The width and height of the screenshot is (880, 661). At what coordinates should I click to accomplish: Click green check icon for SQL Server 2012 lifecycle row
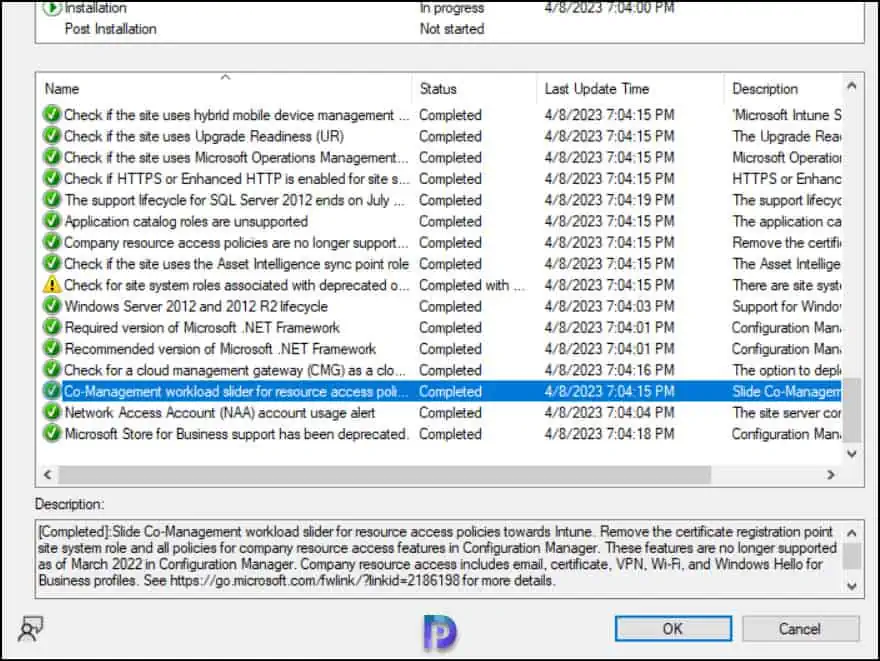click(52, 200)
